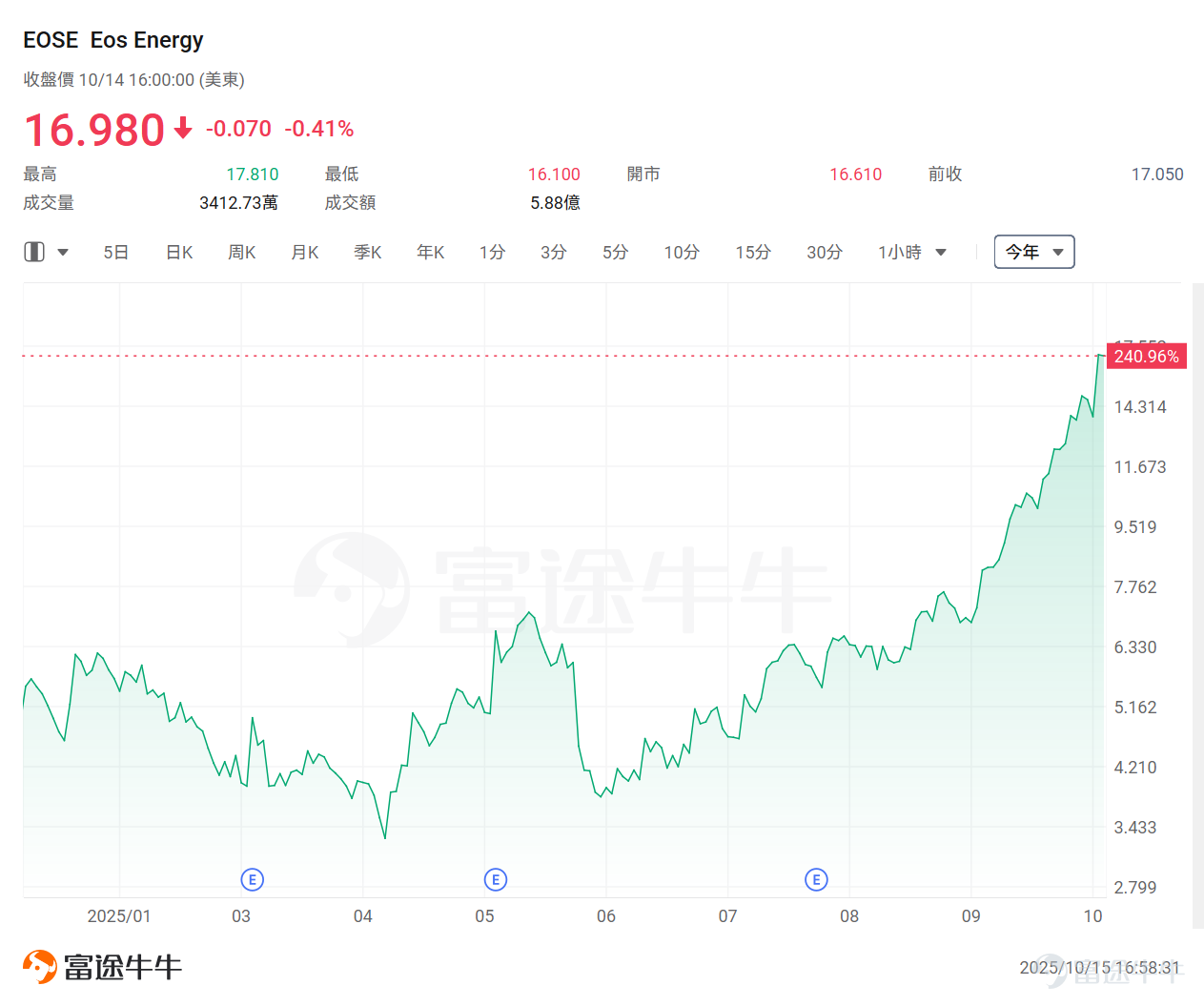The width and height of the screenshot is (1204, 1006).
Task: Click the 5.162 y-axis label
Action: pyautogui.click(x=1135, y=708)
